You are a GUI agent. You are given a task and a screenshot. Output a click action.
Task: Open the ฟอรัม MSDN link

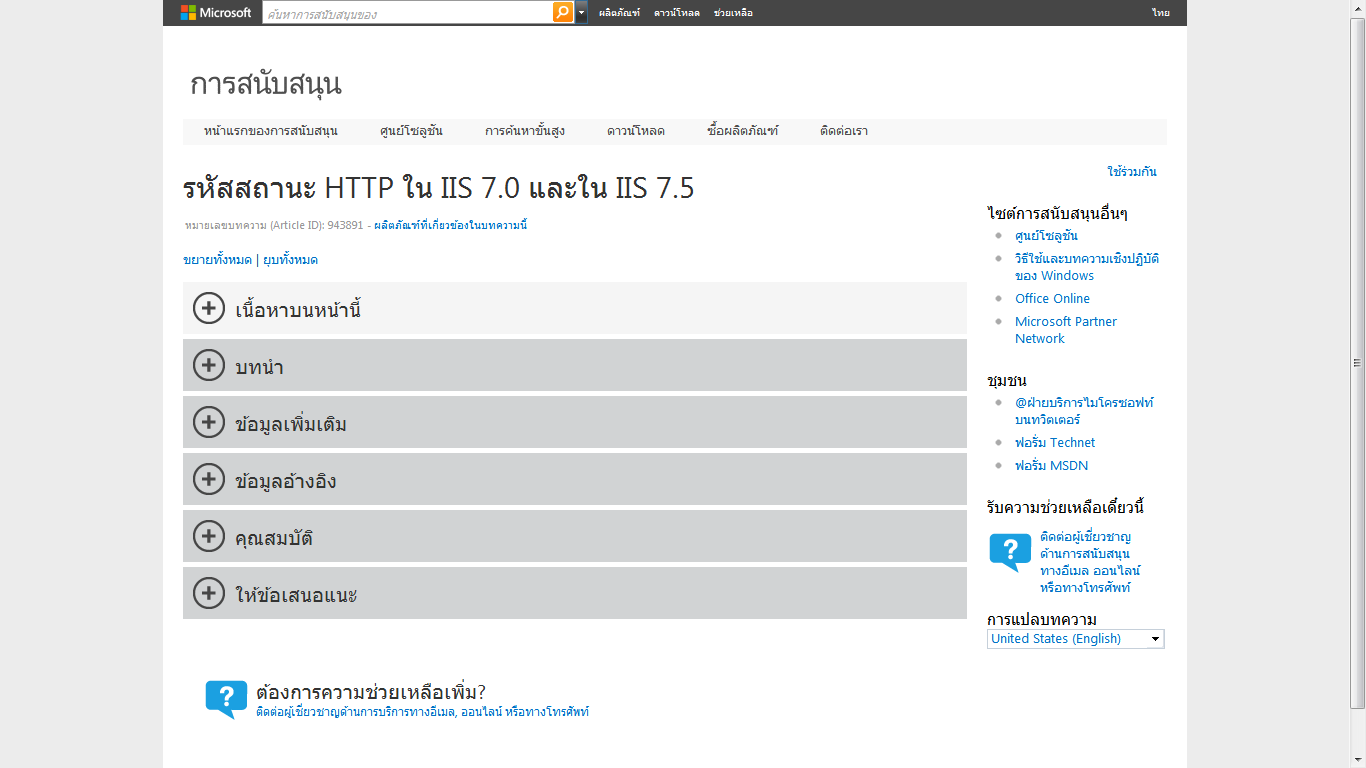click(x=1051, y=466)
